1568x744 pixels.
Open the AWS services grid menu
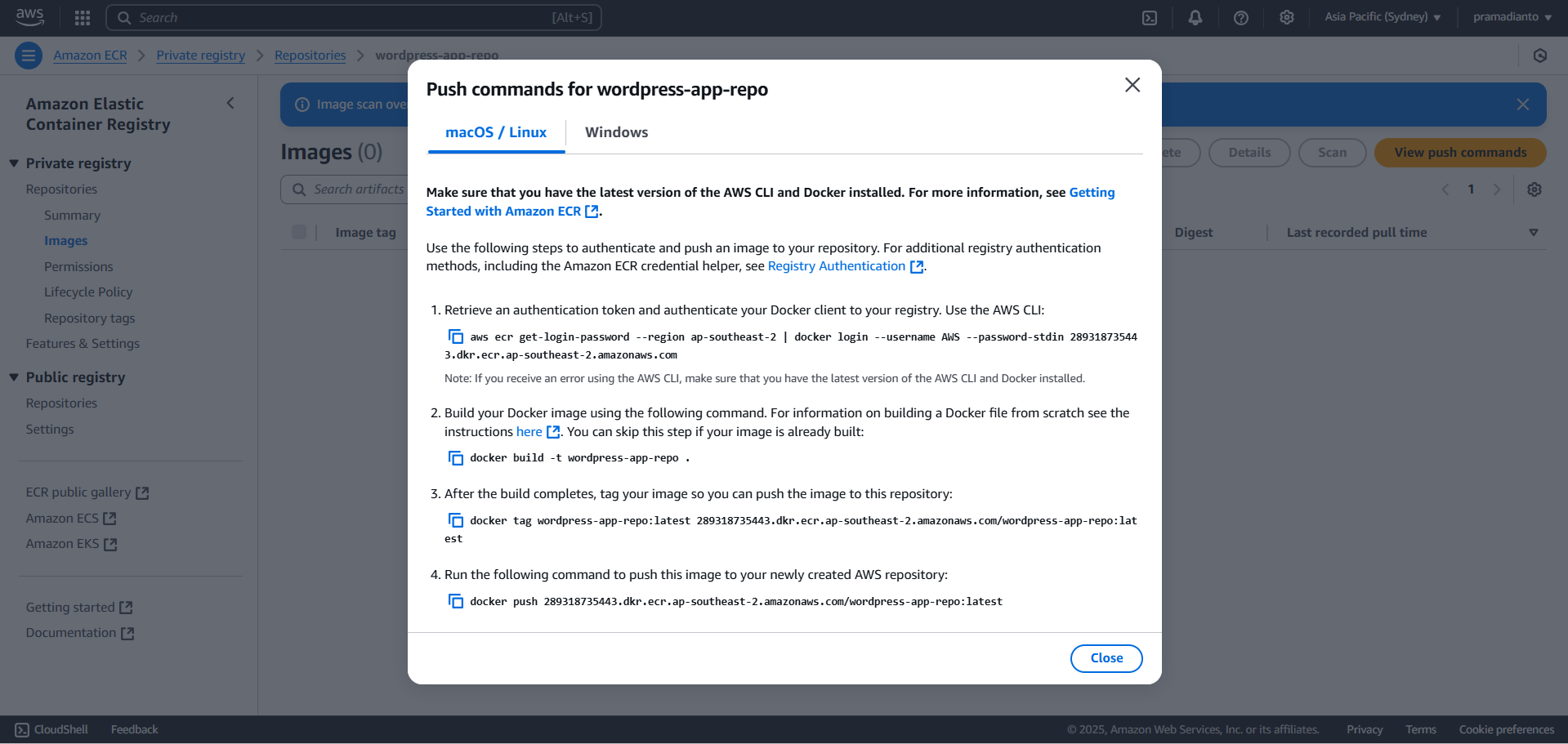(83, 17)
